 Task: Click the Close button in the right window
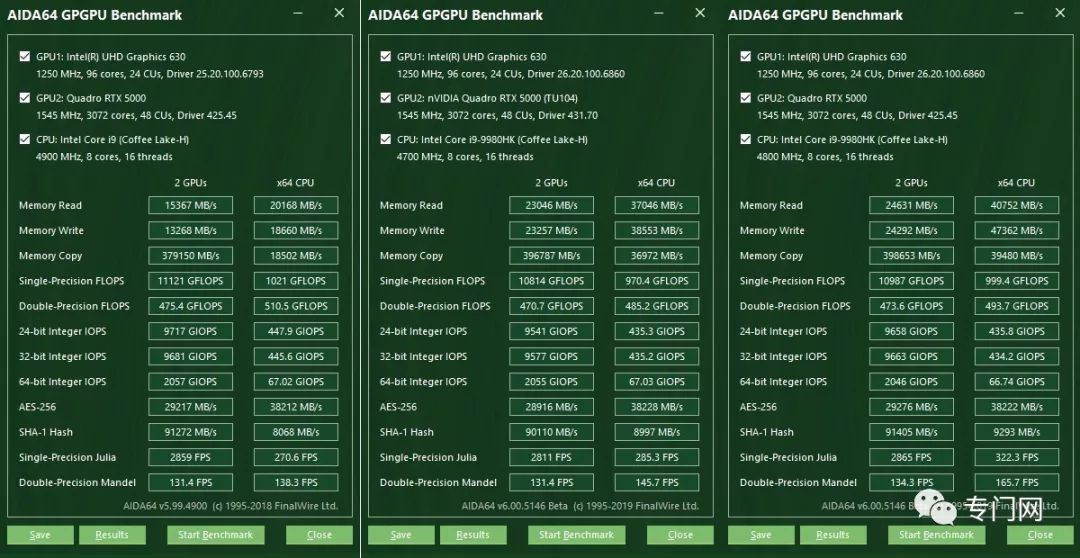click(x=1040, y=535)
